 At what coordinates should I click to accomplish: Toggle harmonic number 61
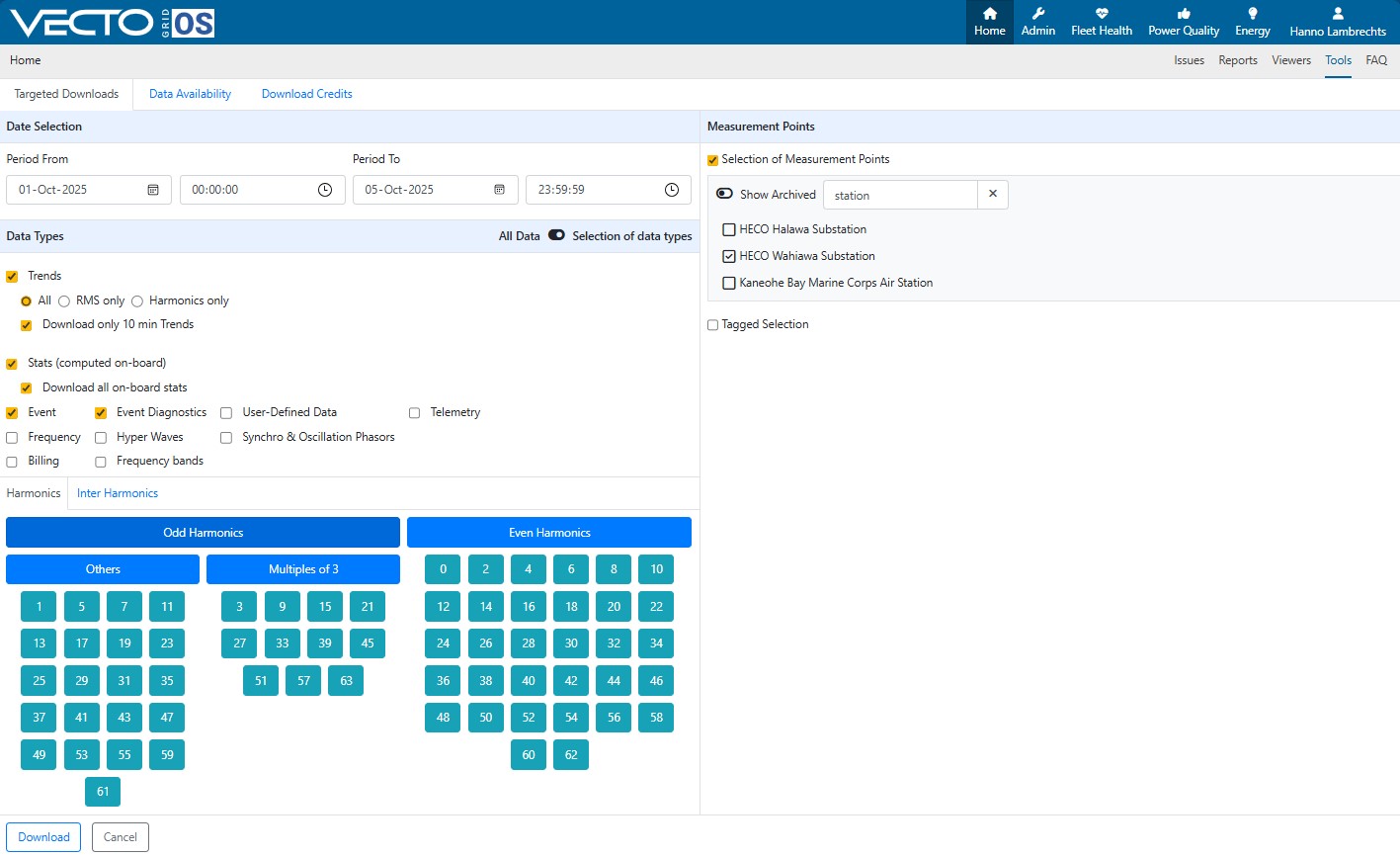coord(103,792)
